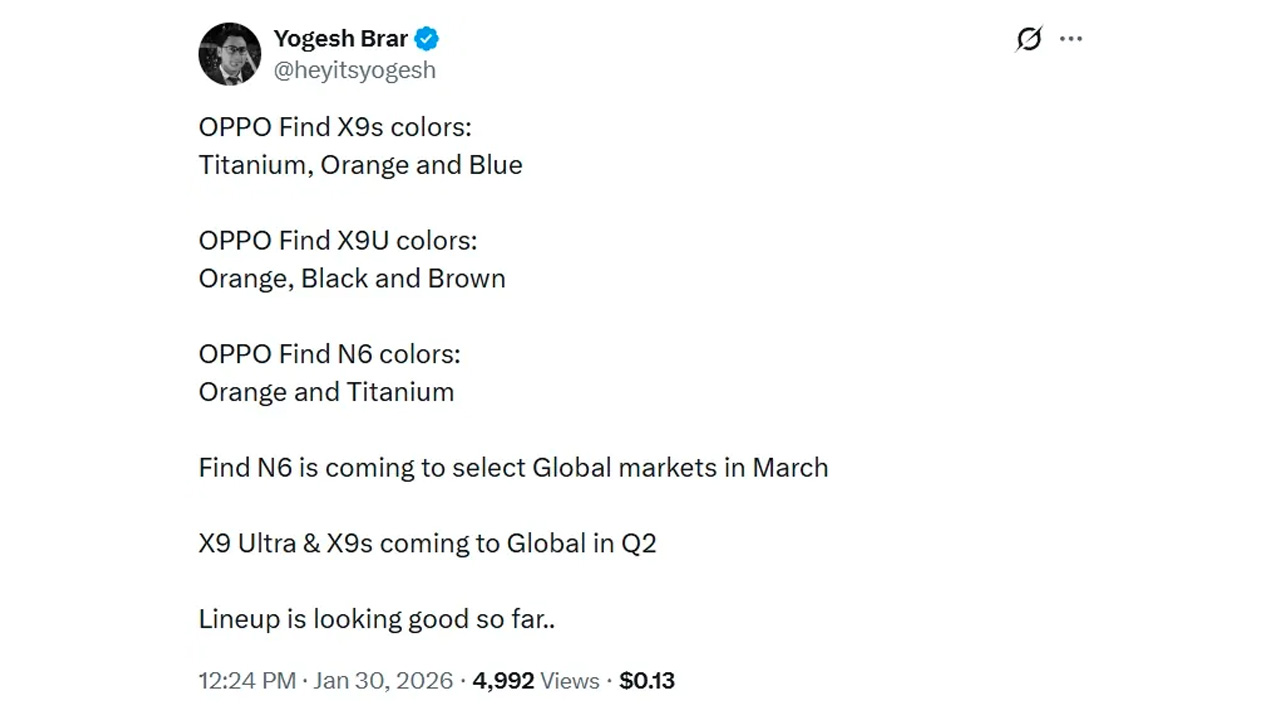Click the $0.13 value
The width and height of the screenshot is (1280, 720).
[x=647, y=681]
